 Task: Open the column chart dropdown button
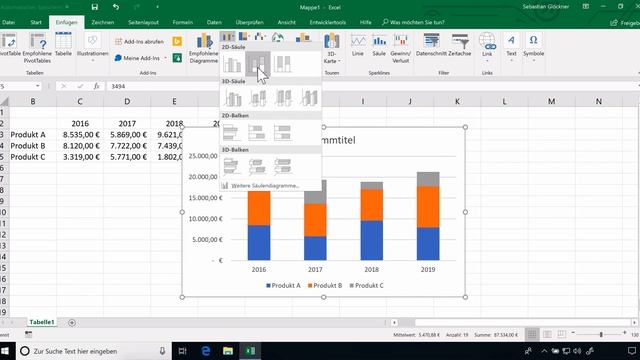pyautogui.click(x=227, y=37)
